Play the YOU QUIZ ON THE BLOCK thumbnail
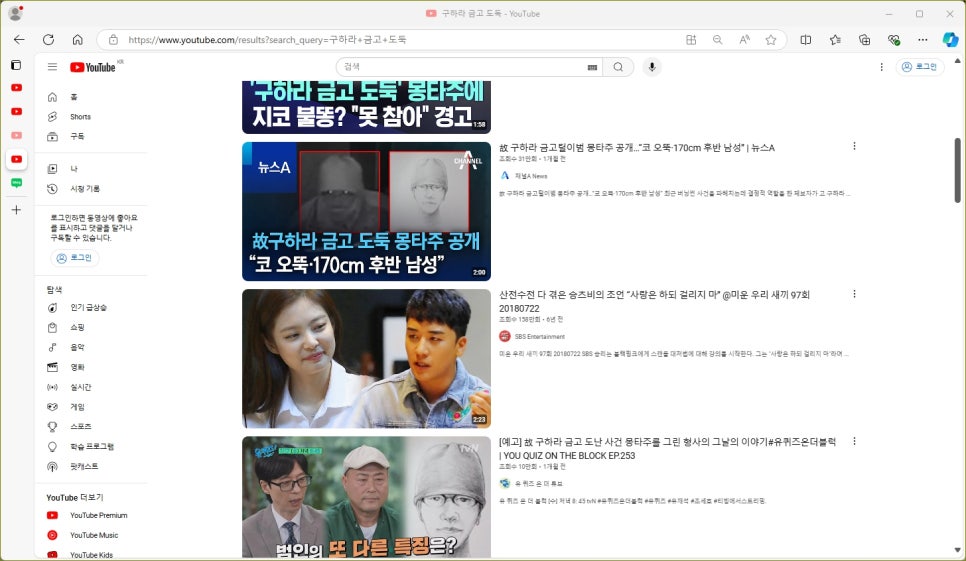This screenshot has width=966, height=561. tap(366, 497)
